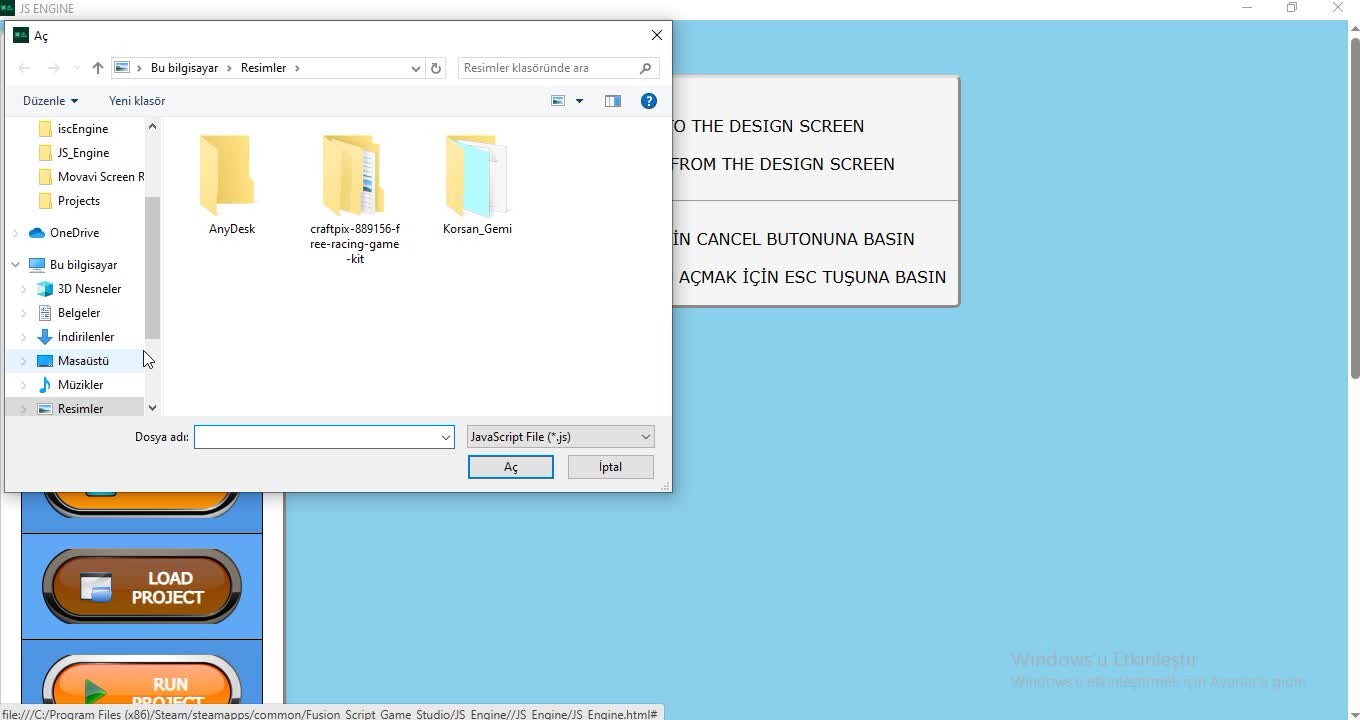1360x720 pixels.
Task: Change the view layout icon
Action: (559, 101)
